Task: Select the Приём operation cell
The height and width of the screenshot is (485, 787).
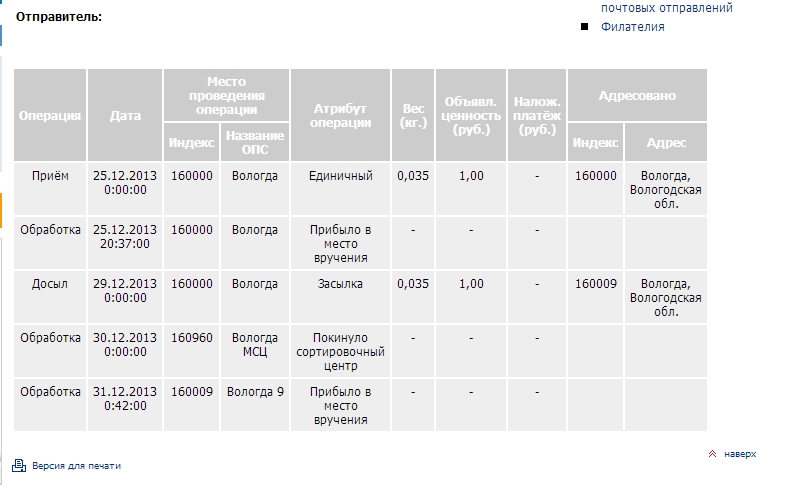Action: pyautogui.click(x=50, y=176)
